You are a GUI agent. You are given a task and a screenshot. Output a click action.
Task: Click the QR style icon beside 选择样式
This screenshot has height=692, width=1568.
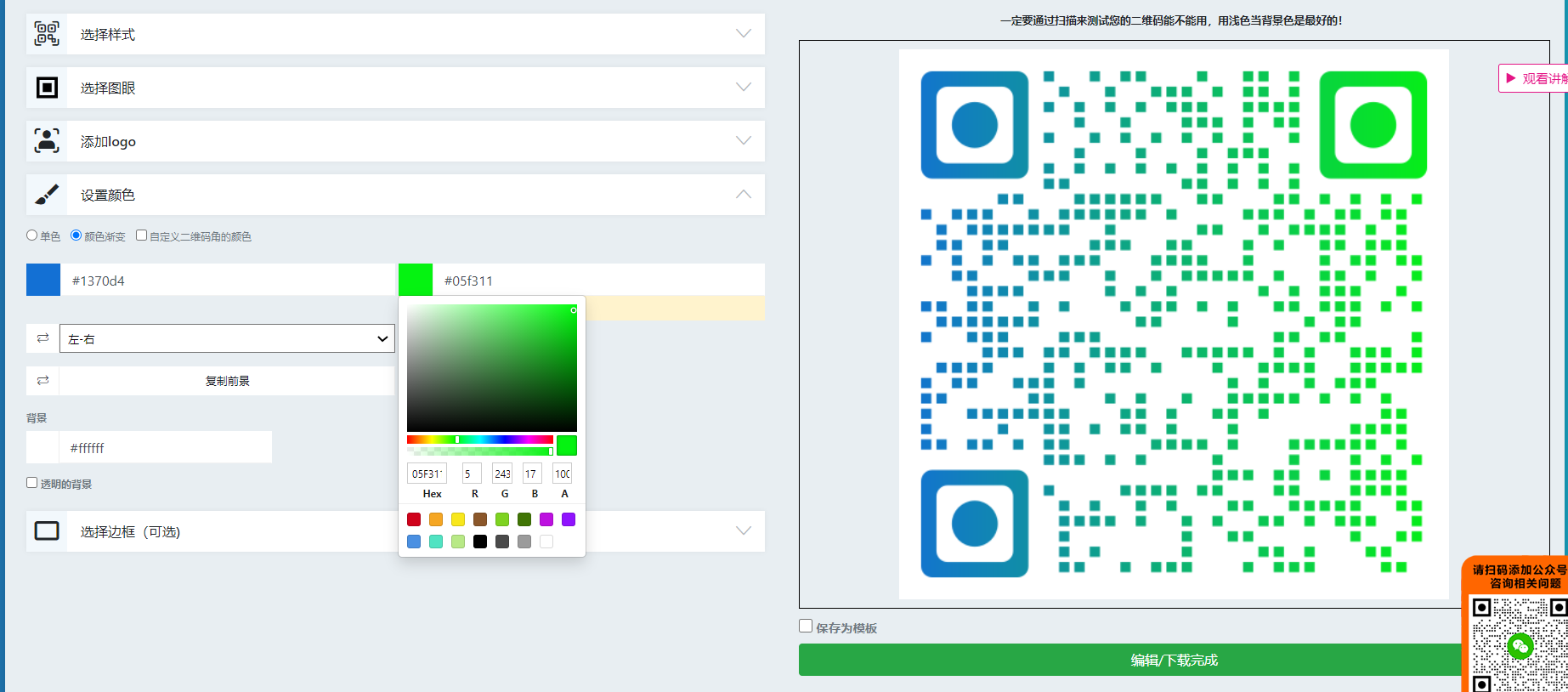point(47,34)
